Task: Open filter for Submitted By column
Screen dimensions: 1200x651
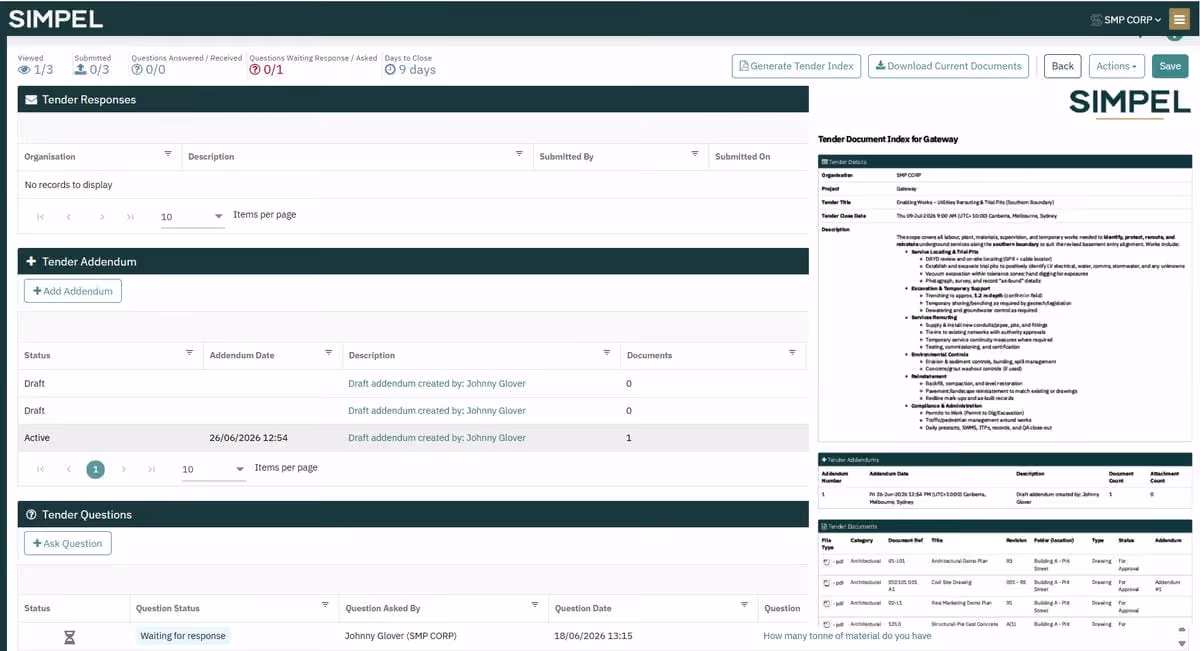Action: click(x=694, y=154)
